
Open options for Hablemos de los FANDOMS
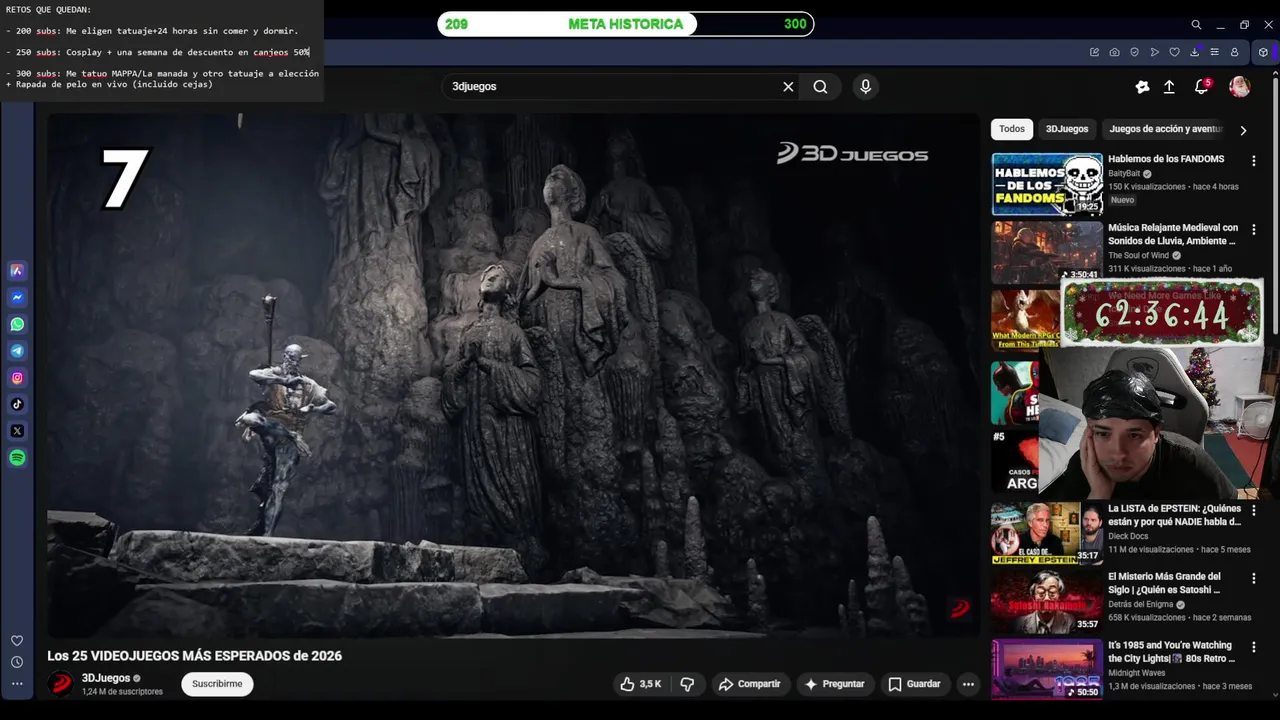tap(1253, 161)
